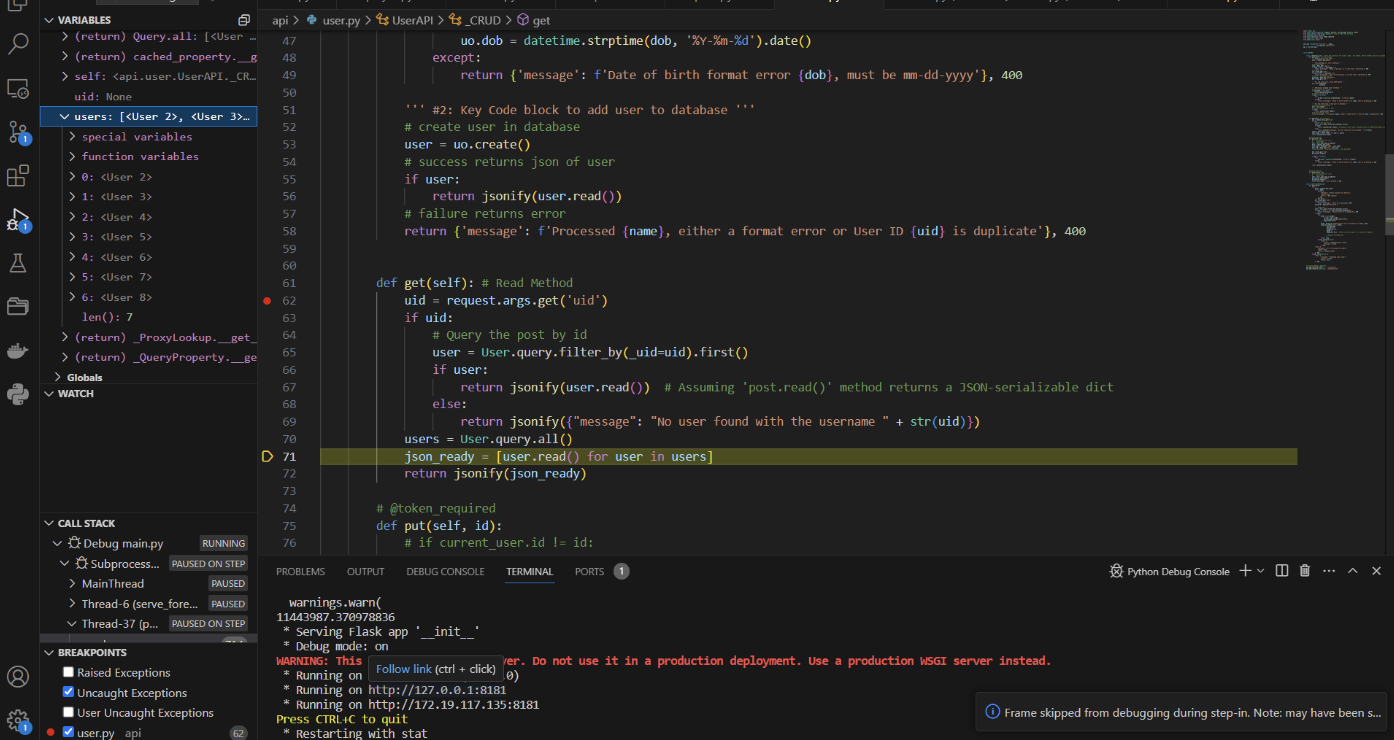Open http://127.0.0.1:8181 link in terminal
Screen dimensions: 1394x740
(436, 690)
